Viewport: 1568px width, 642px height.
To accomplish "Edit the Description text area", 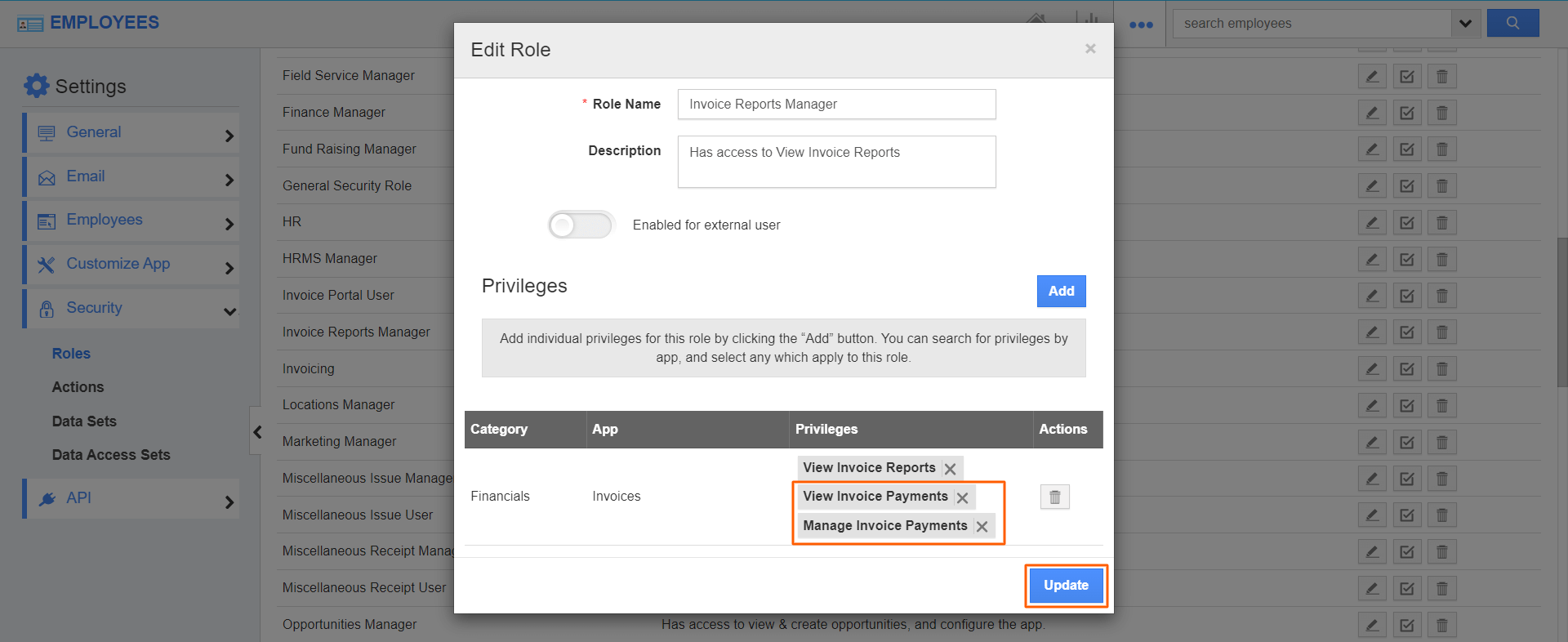I will (836, 162).
